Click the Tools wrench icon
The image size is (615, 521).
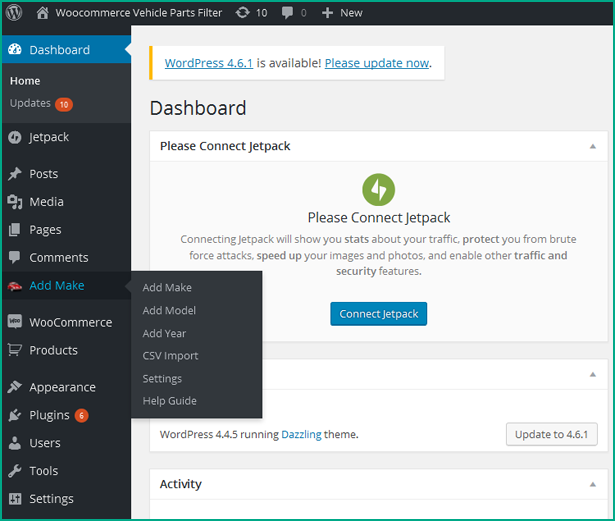15,470
